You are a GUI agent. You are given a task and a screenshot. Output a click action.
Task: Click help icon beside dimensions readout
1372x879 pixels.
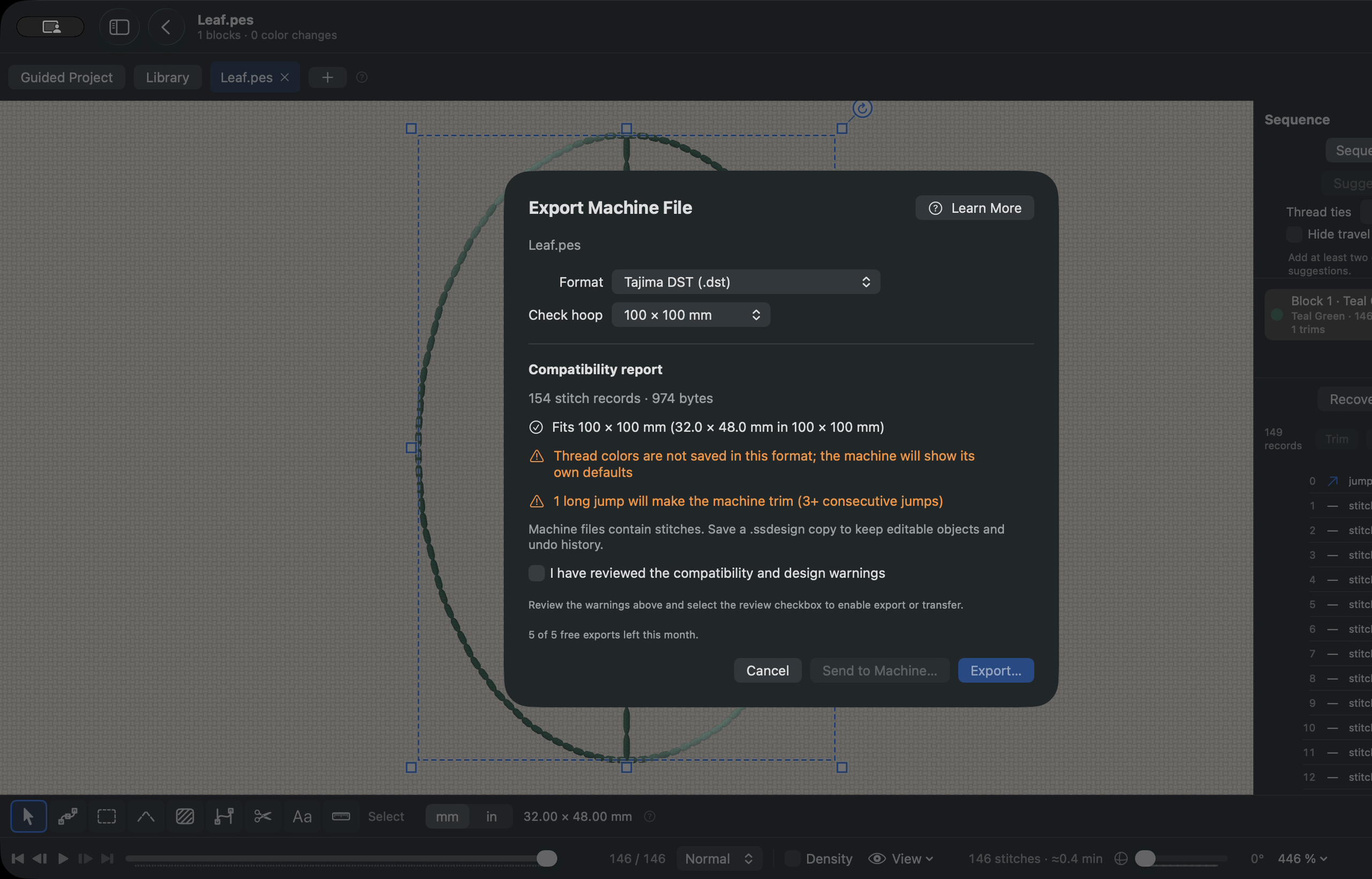pyautogui.click(x=650, y=816)
